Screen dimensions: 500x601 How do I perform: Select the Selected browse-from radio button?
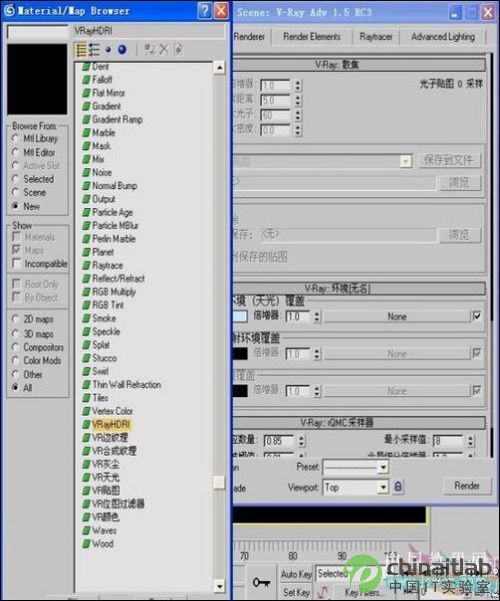coord(15,179)
